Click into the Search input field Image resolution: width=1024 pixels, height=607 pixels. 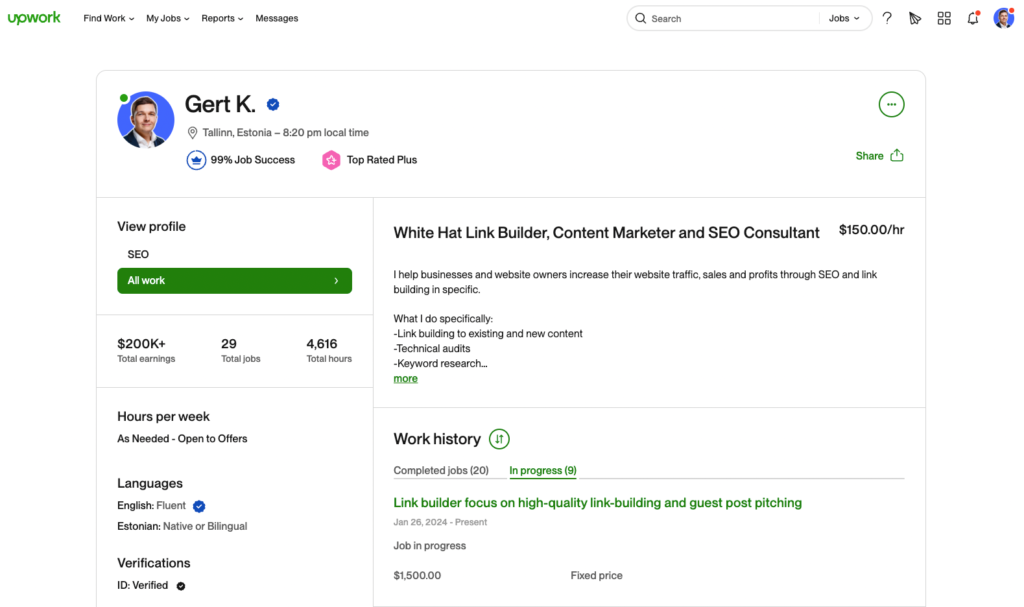click(x=733, y=18)
